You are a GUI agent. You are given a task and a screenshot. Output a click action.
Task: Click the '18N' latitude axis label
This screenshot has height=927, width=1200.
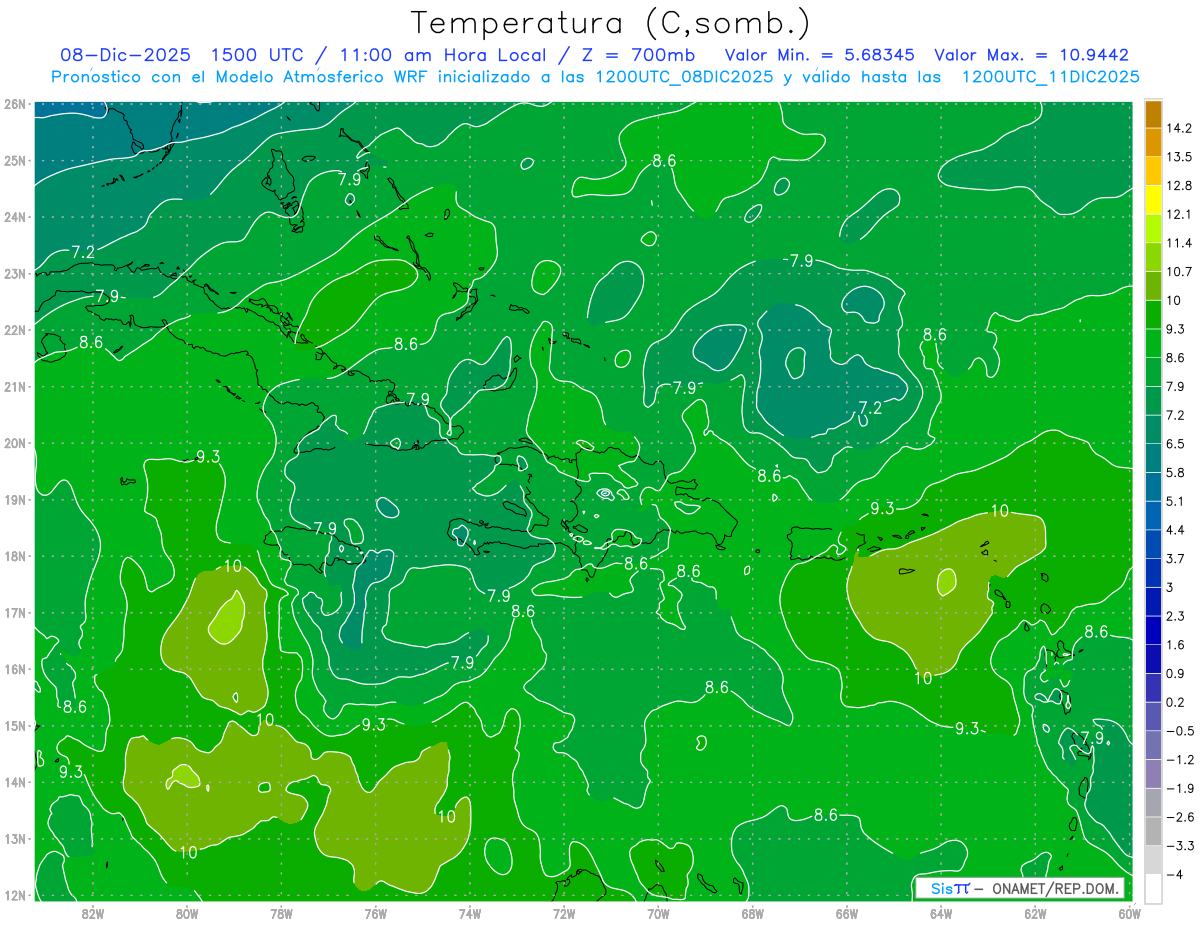click(13, 556)
